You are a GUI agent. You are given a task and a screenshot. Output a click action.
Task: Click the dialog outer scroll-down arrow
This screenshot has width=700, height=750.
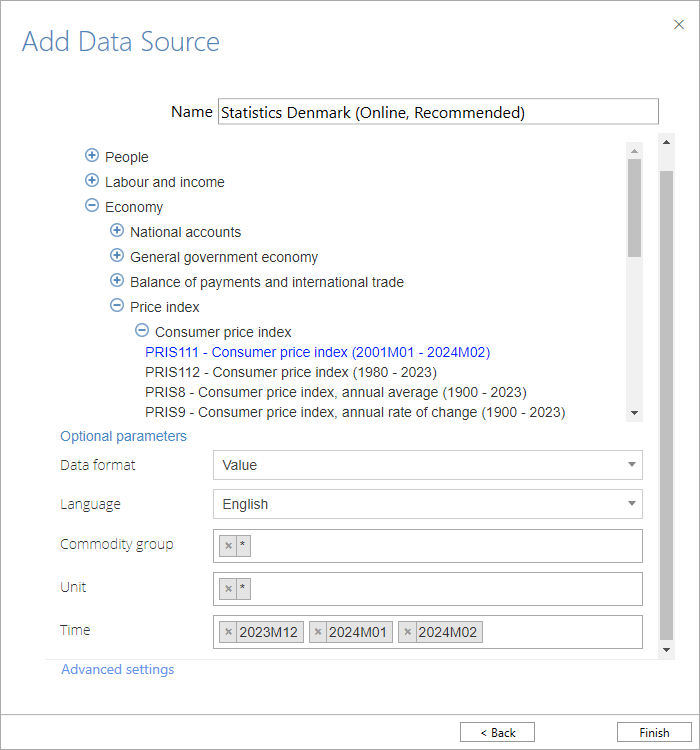(x=666, y=650)
